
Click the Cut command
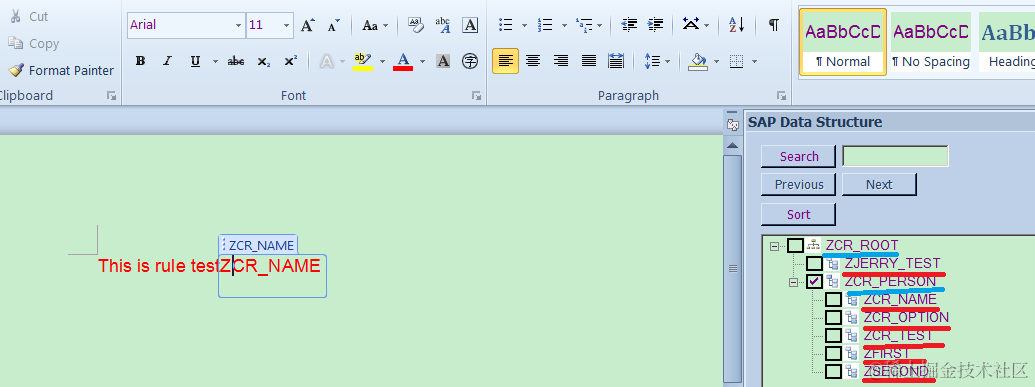[x=28, y=17]
